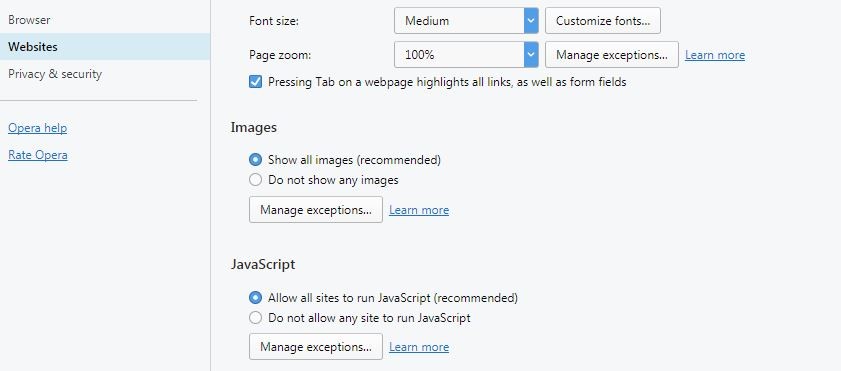
Task: Open Manage exceptions under JavaScript
Action: pyautogui.click(x=316, y=347)
